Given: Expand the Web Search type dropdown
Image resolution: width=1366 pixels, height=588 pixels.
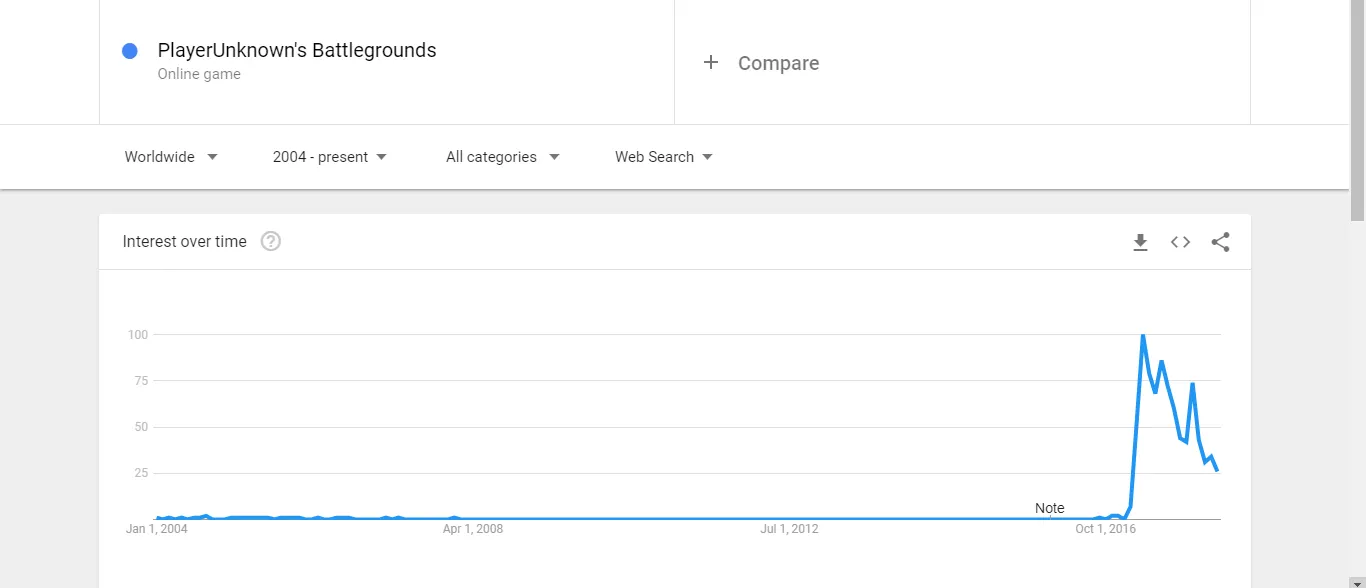Looking at the screenshot, I should click(664, 157).
